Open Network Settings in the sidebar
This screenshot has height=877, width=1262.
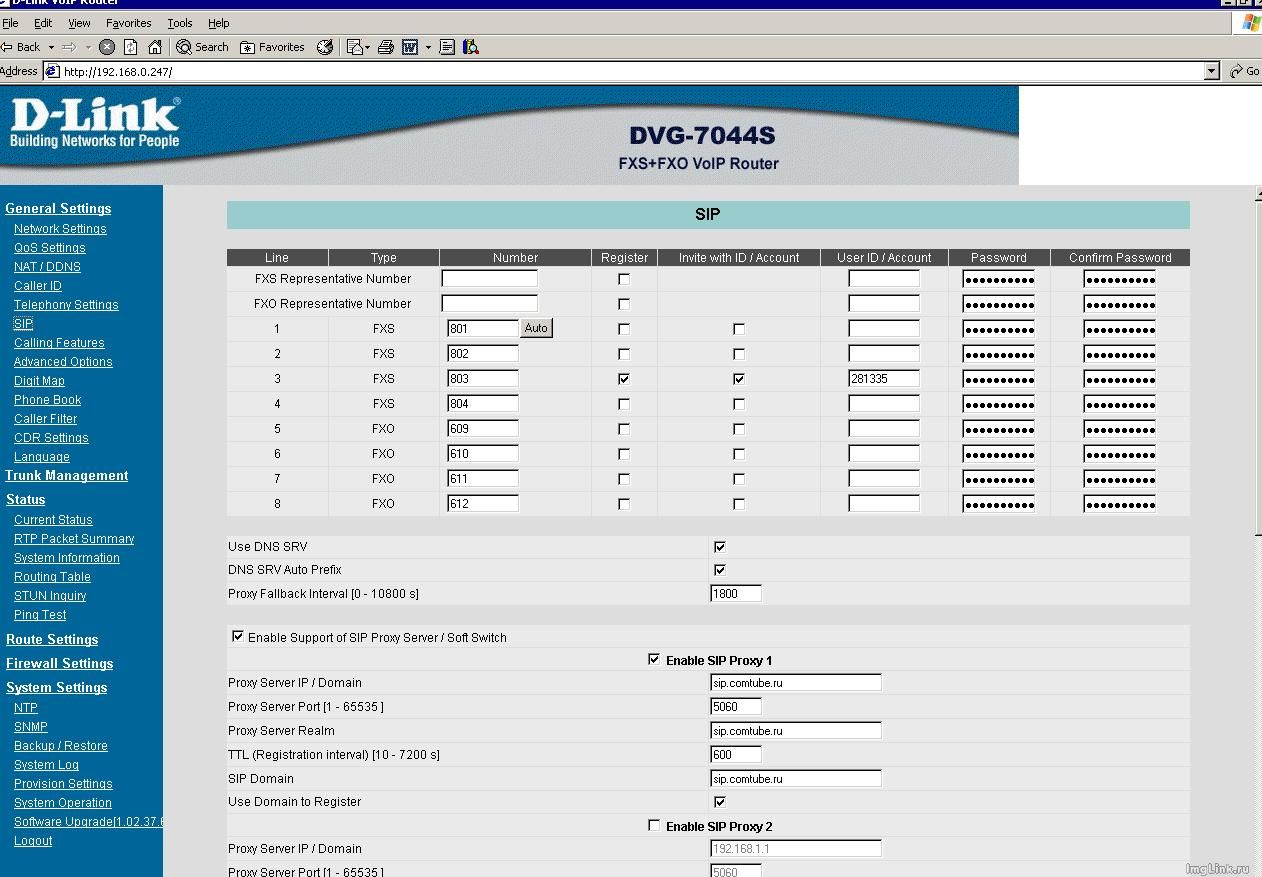(x=60, y=229)
